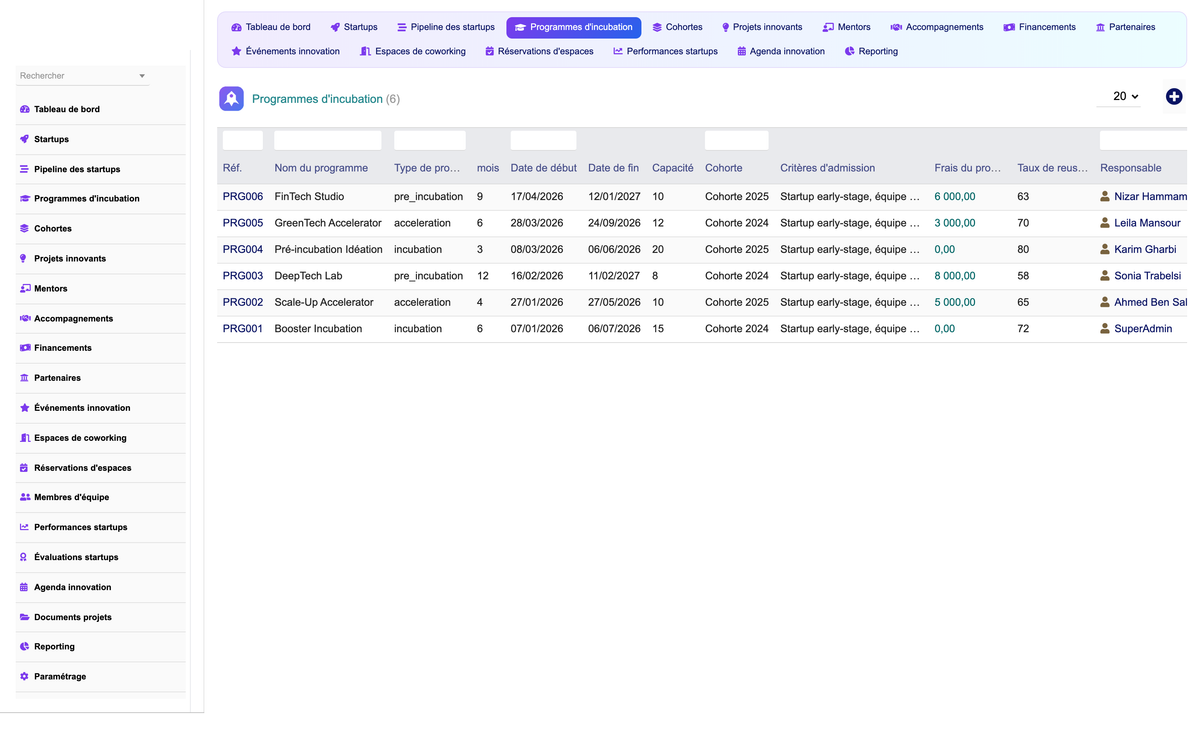The width and height of the screenshot is (1200, 743).
Task: Switch to the Cohortes top tab
Action: [677, 27]
